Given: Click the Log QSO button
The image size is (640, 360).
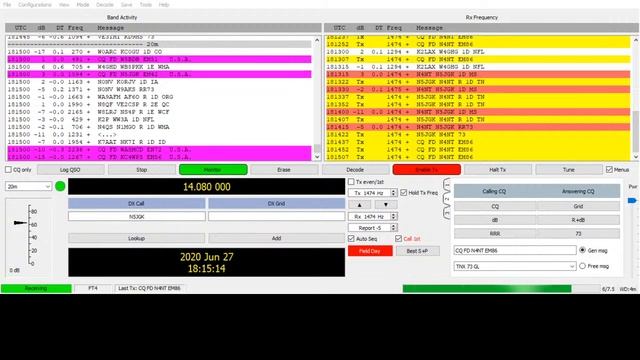Looking at the screenshot, I should [x=70, y=169].
